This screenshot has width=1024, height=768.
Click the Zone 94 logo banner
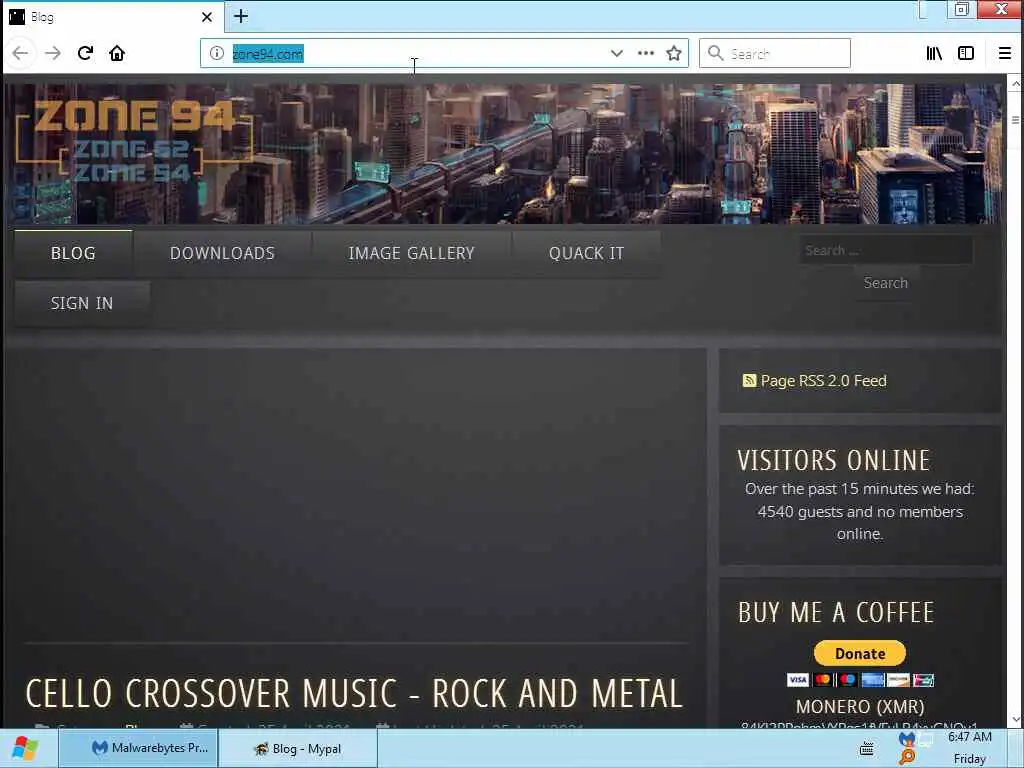click(134, 140)
